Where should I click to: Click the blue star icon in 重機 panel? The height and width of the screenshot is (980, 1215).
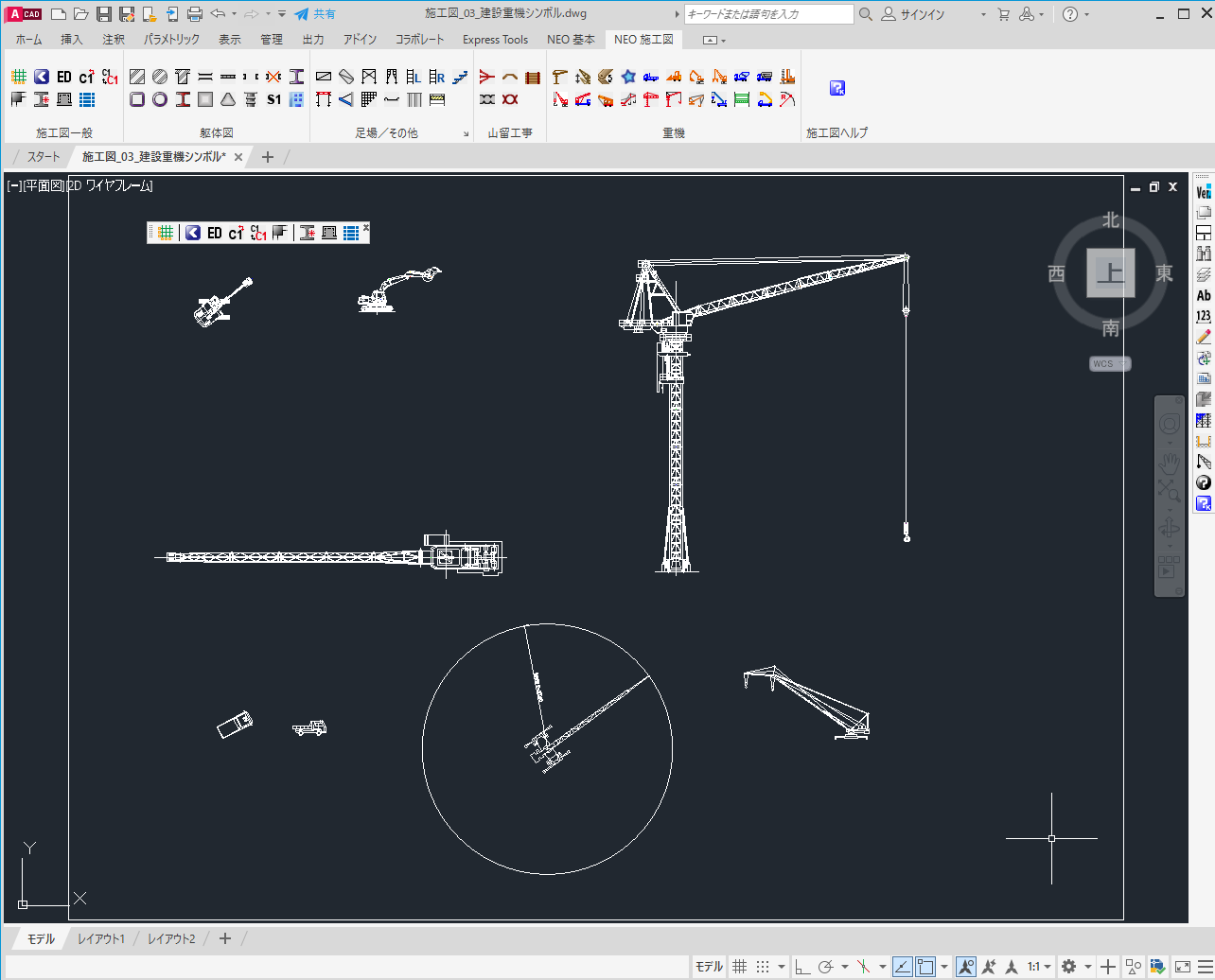click(628, 77)
